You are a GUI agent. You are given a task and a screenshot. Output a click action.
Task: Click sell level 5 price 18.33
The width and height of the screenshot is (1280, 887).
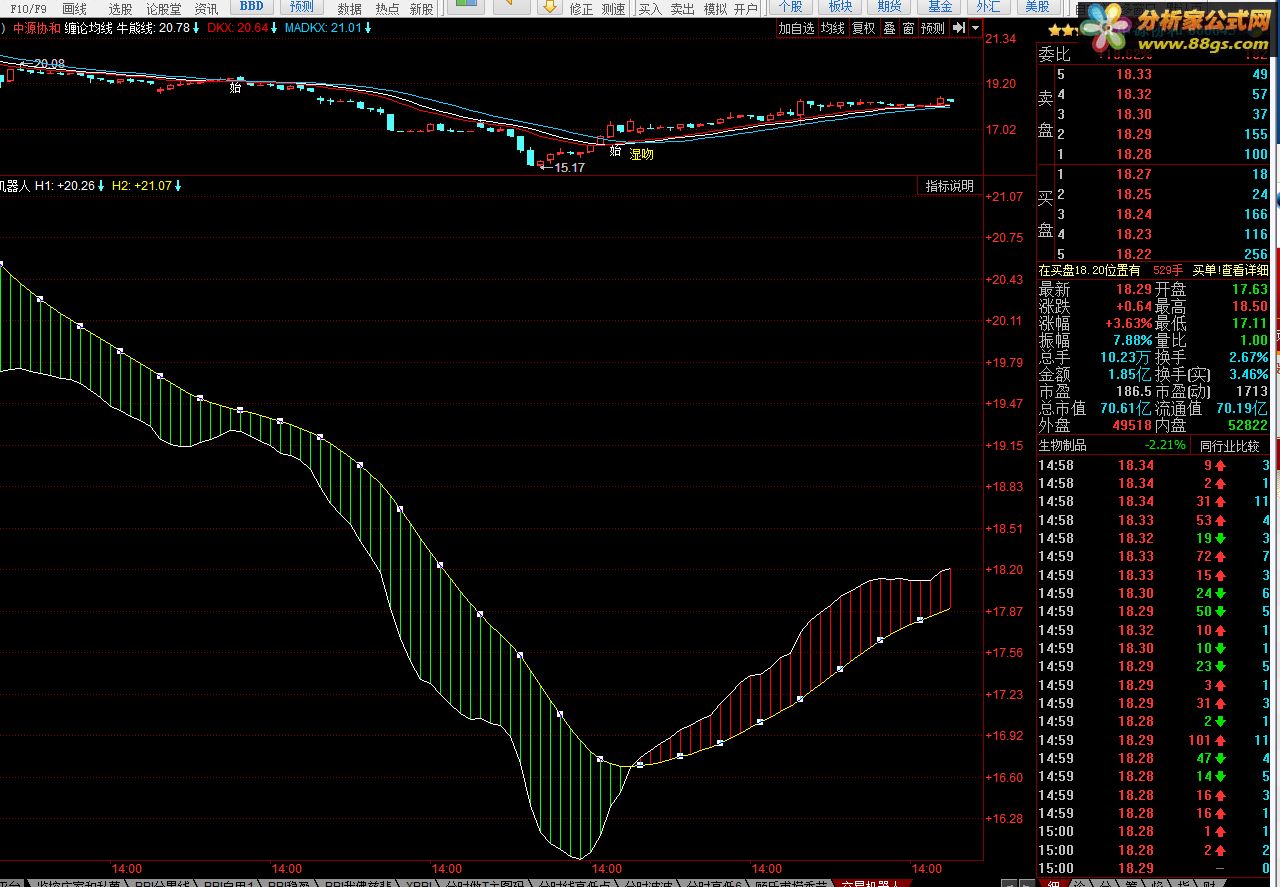(x=1134, y=74)
